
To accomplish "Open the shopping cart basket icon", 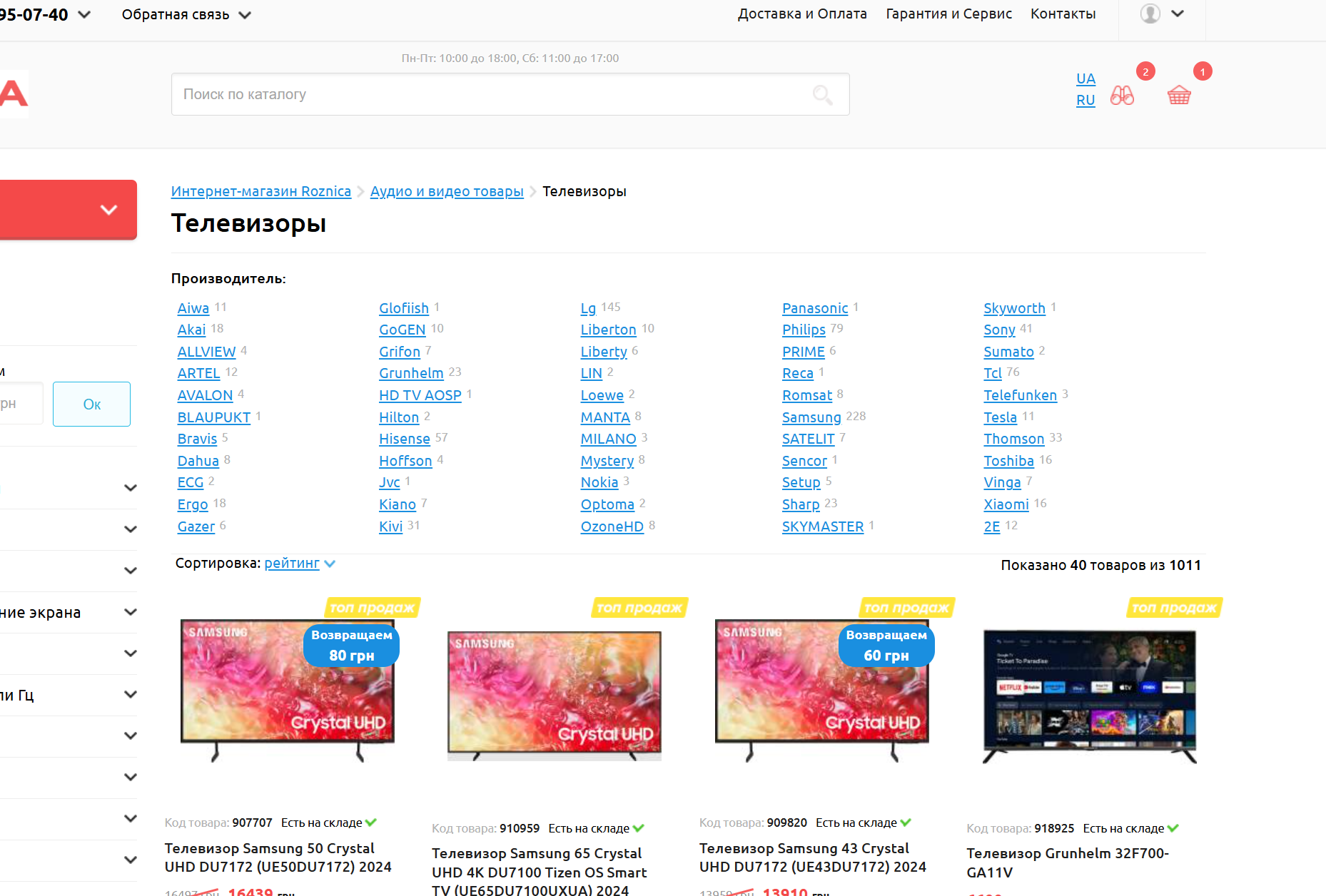I will click(1179, 96).
